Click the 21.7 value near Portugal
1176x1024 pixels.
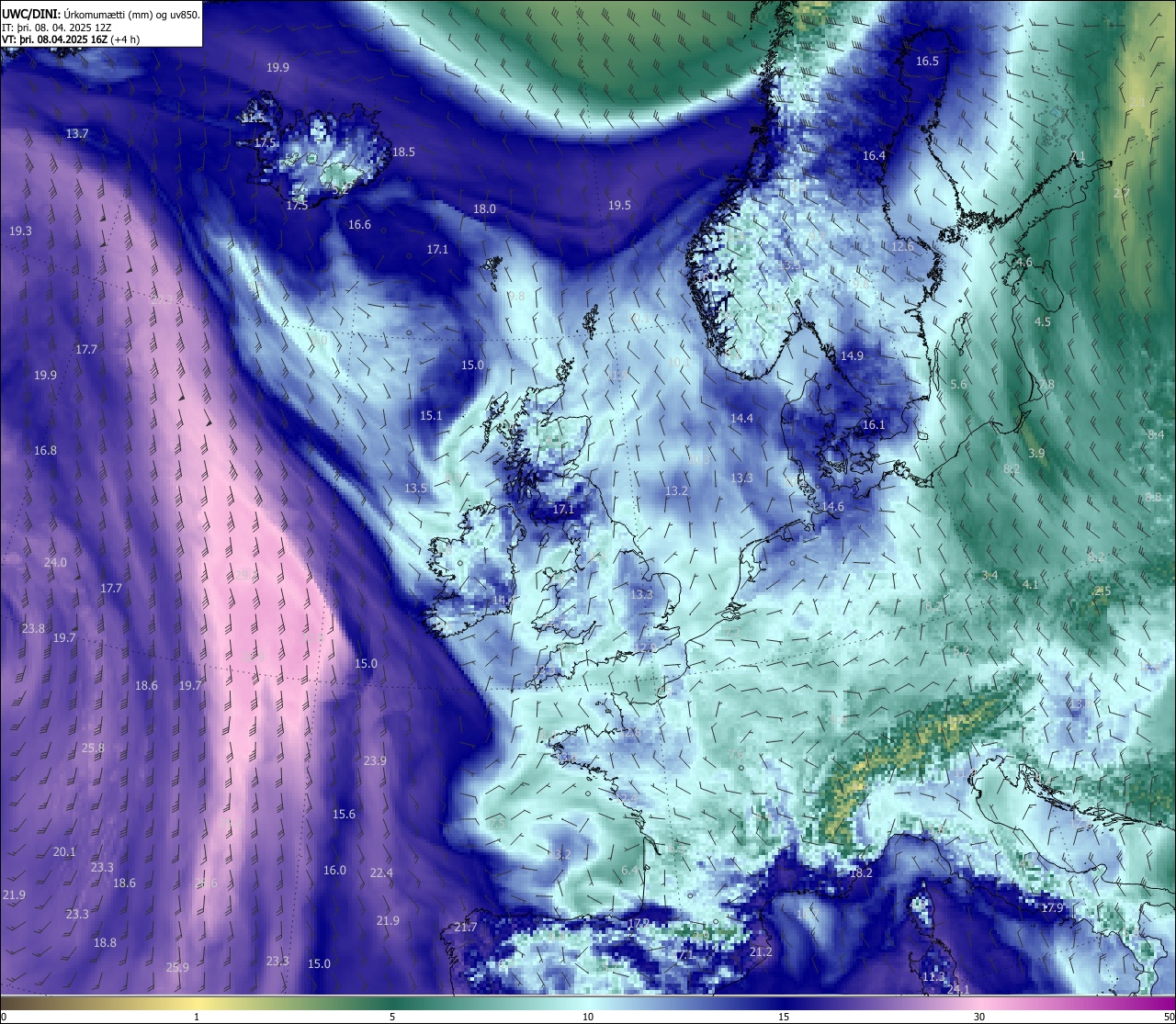(466, 928)
